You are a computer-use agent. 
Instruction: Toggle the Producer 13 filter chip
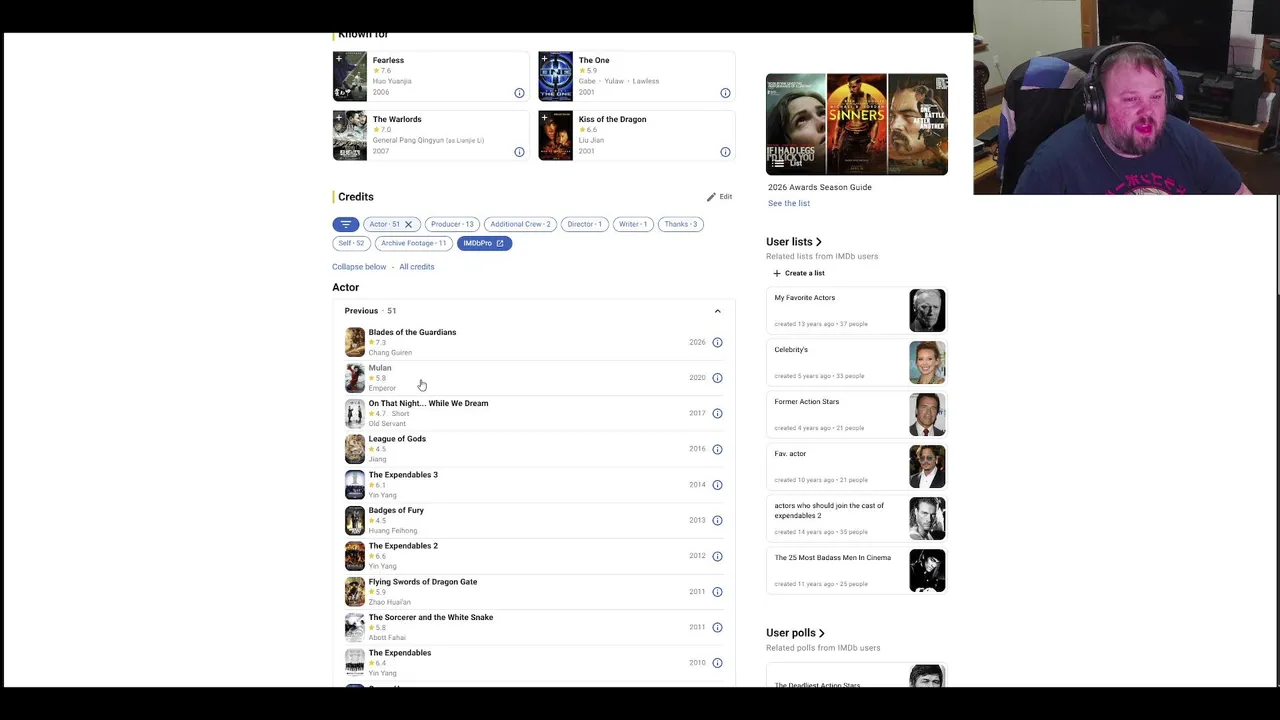pos(452,224)
